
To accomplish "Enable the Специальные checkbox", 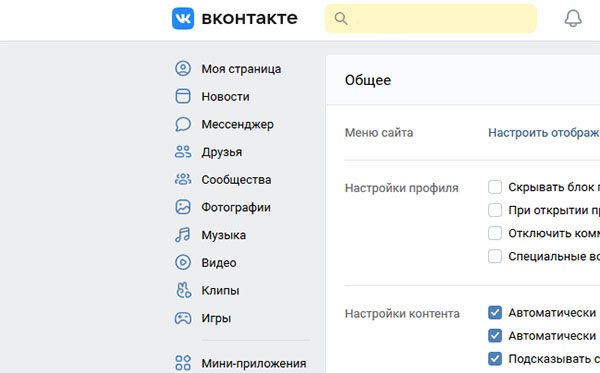I will 495,256.
